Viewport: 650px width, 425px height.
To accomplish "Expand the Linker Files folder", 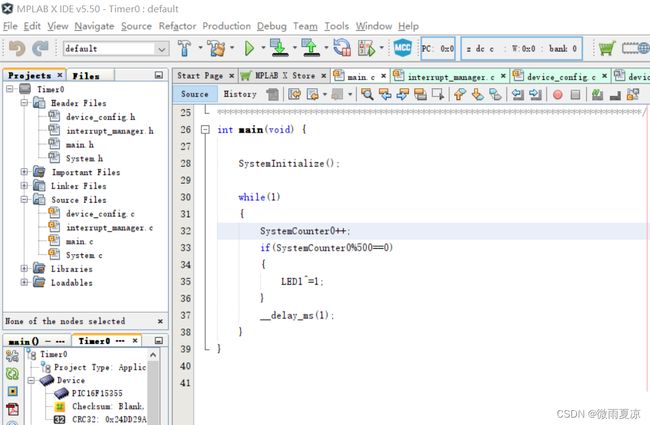I will coord(24,185).
